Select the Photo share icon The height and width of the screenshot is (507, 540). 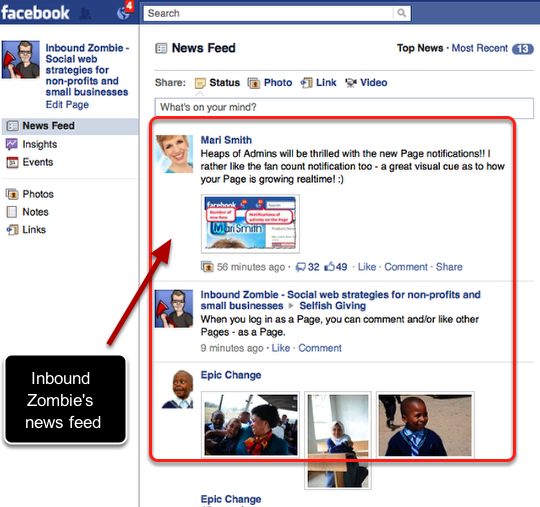point(254,83)
